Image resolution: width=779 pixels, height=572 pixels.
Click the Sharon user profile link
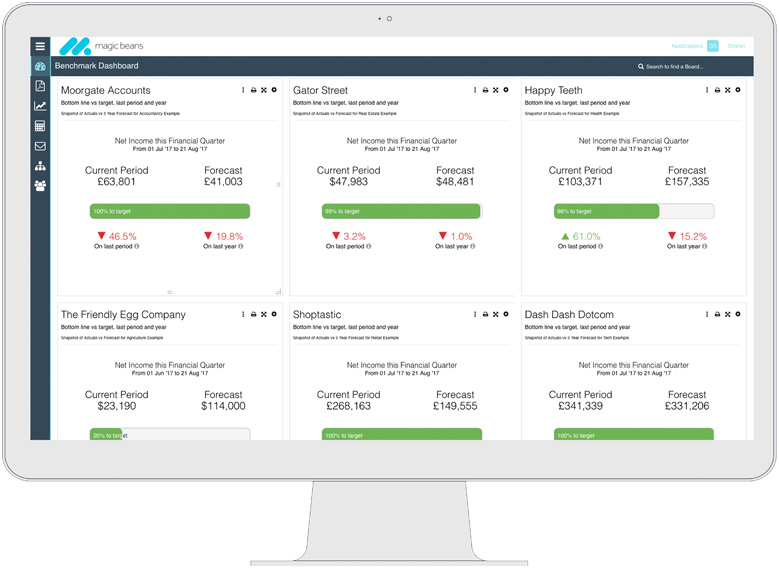[736, 46]
